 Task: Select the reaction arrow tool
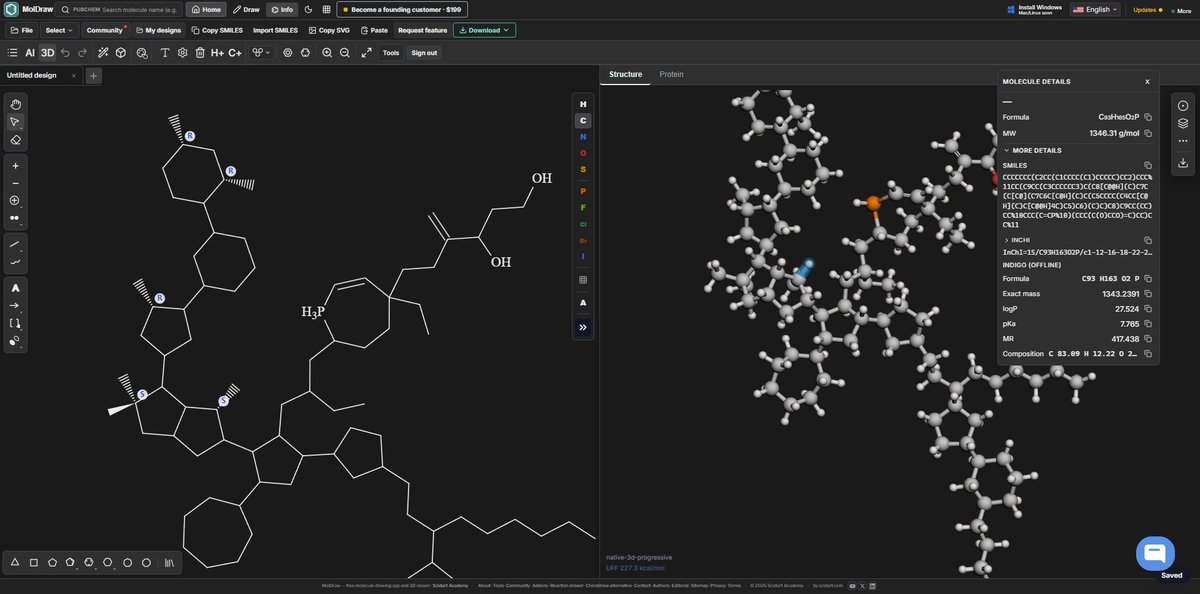15,305
